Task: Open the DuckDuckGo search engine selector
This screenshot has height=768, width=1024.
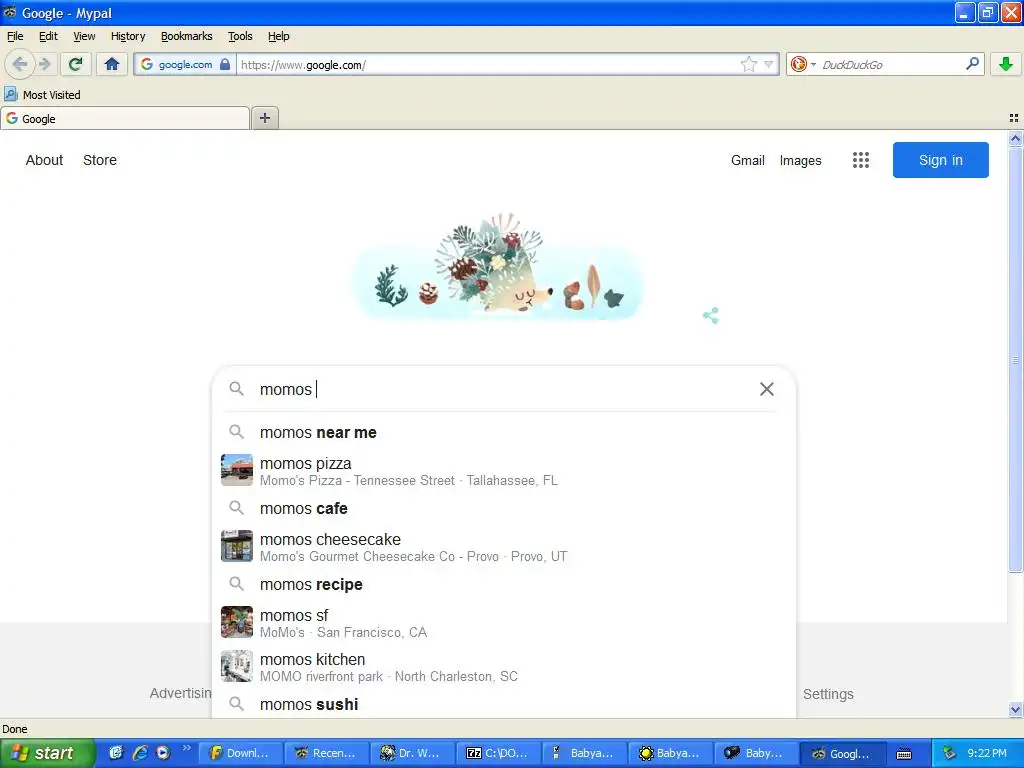Action: pyautogui.click(x=803, y=64)
